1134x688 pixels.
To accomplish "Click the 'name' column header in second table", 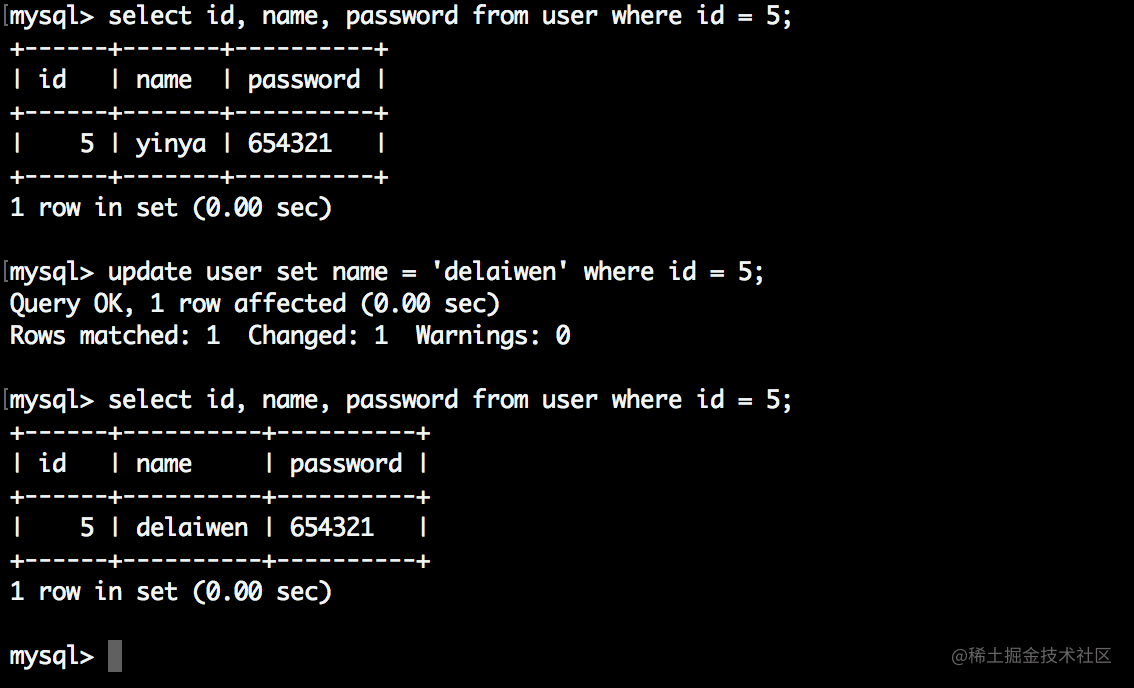I will click(164, 464).
